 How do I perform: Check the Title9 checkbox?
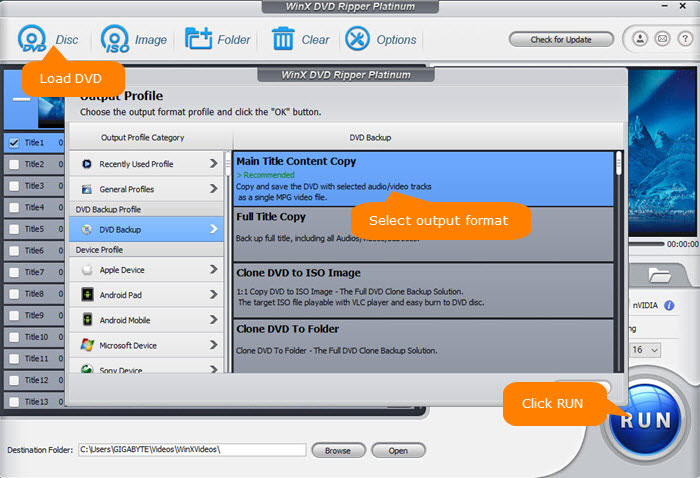[x=14, y=315]
